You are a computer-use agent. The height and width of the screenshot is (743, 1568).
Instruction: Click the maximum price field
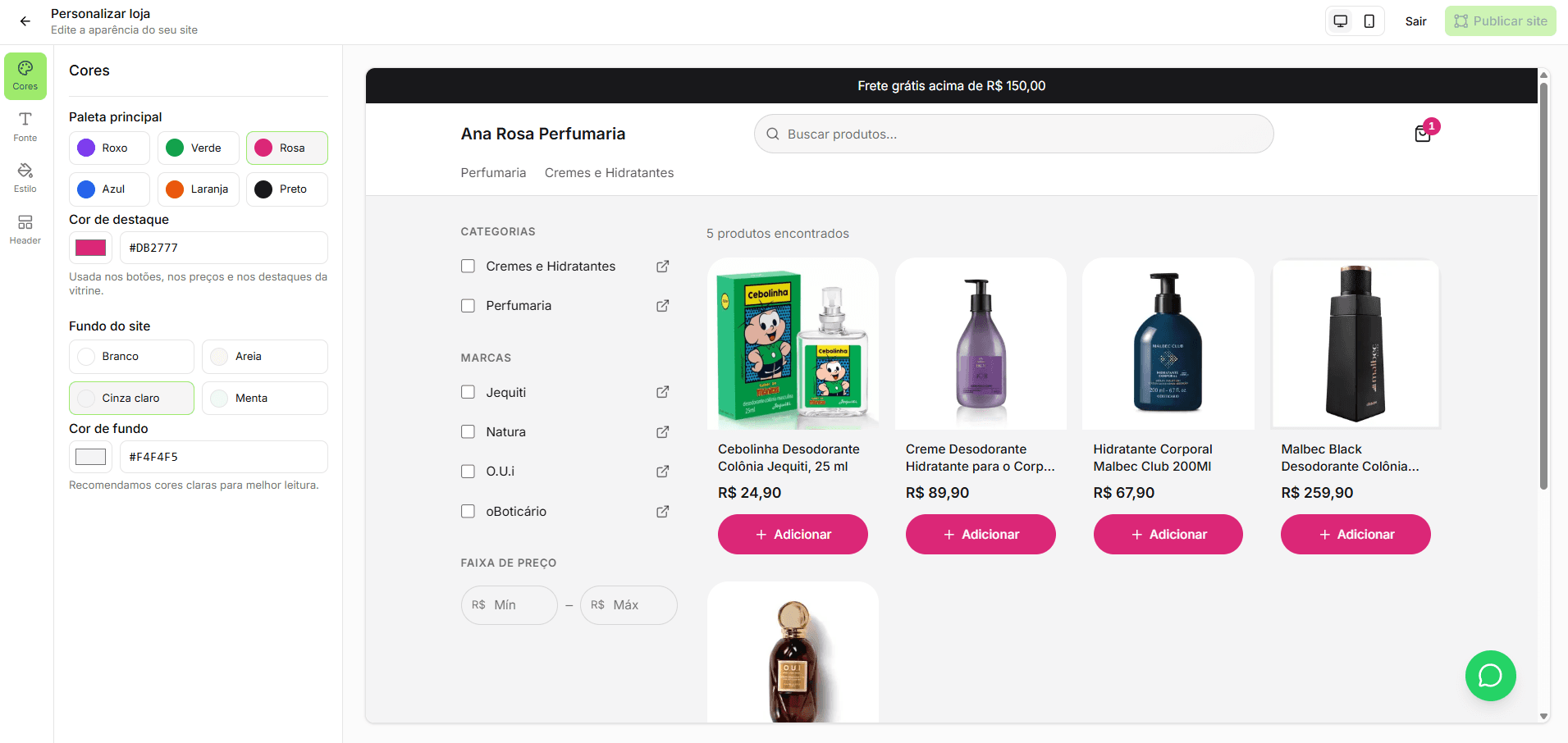[629, 605]
